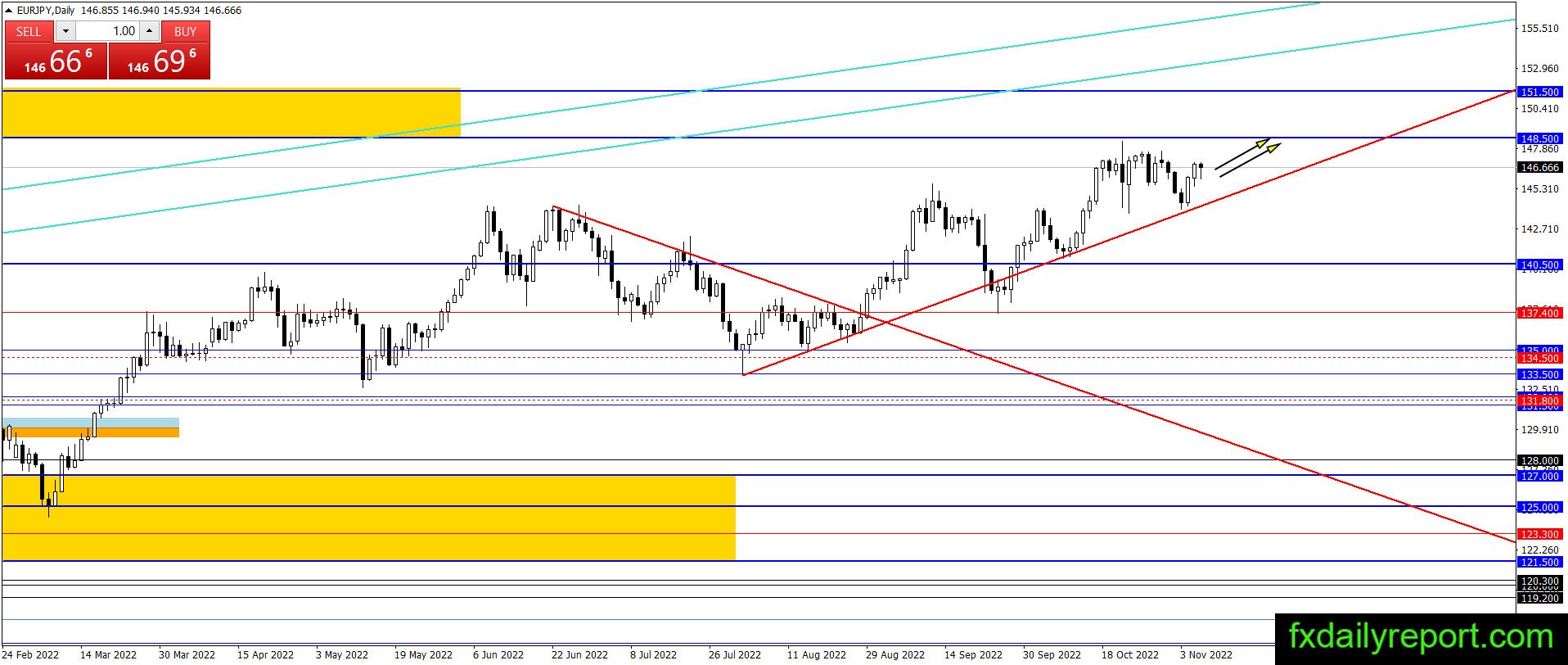Viewport: 1568px width, 665px height.
Task: Decrease trade volume with down arrow
Action: 65,31
